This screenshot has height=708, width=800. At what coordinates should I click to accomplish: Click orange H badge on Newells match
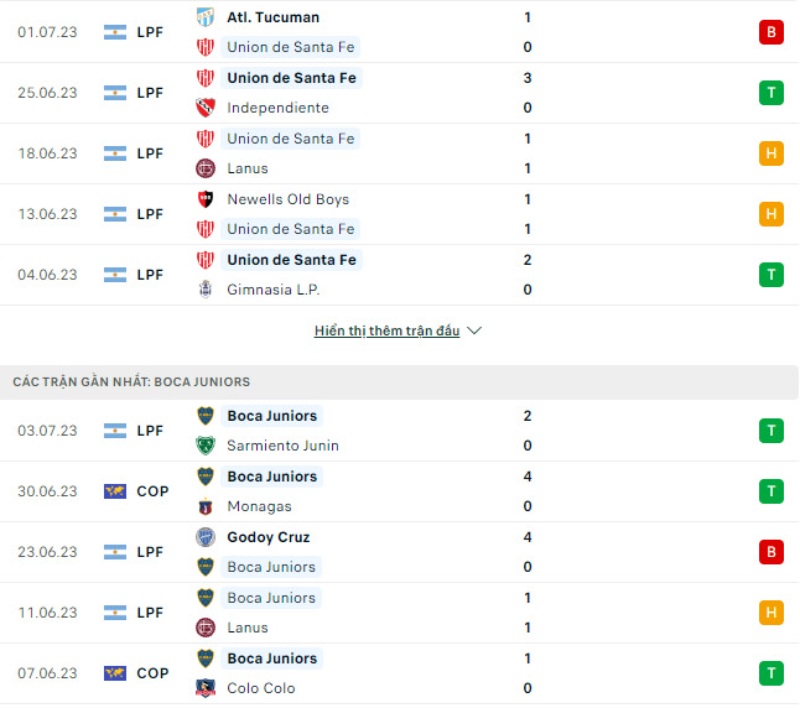(x=771, y=214)
